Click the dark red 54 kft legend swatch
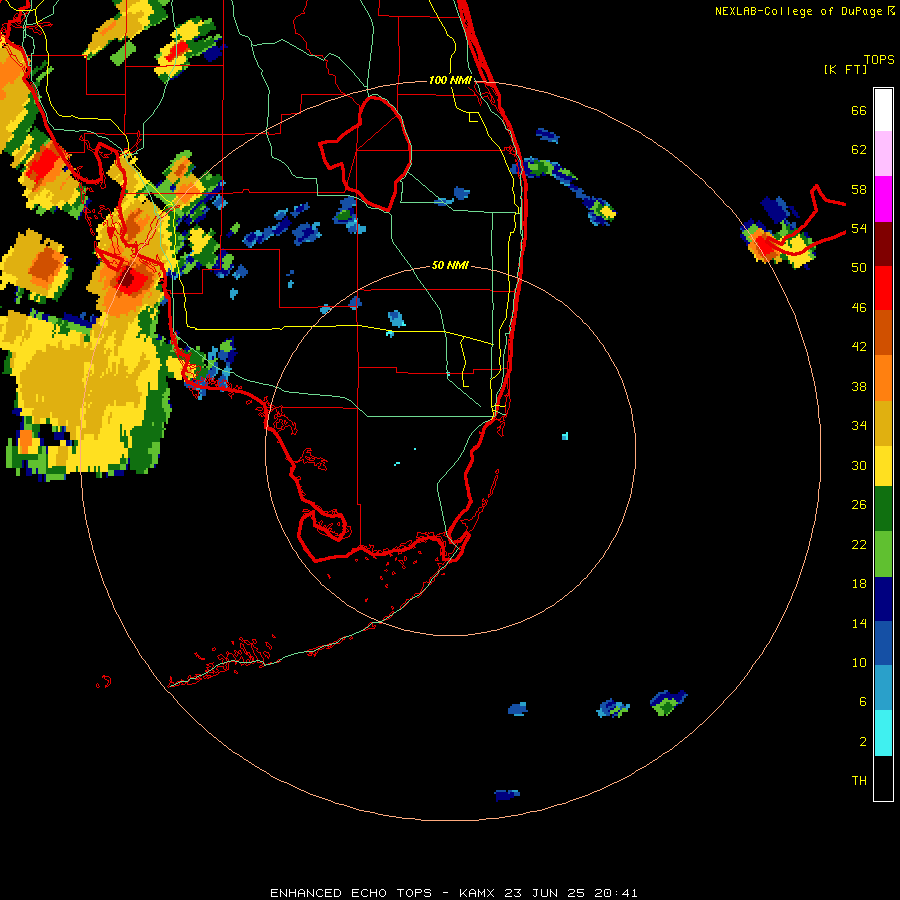 (883, 244)
